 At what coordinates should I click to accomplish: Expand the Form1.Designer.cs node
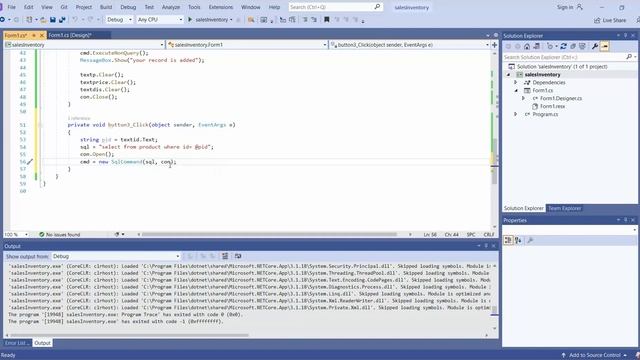pos(523,98)
